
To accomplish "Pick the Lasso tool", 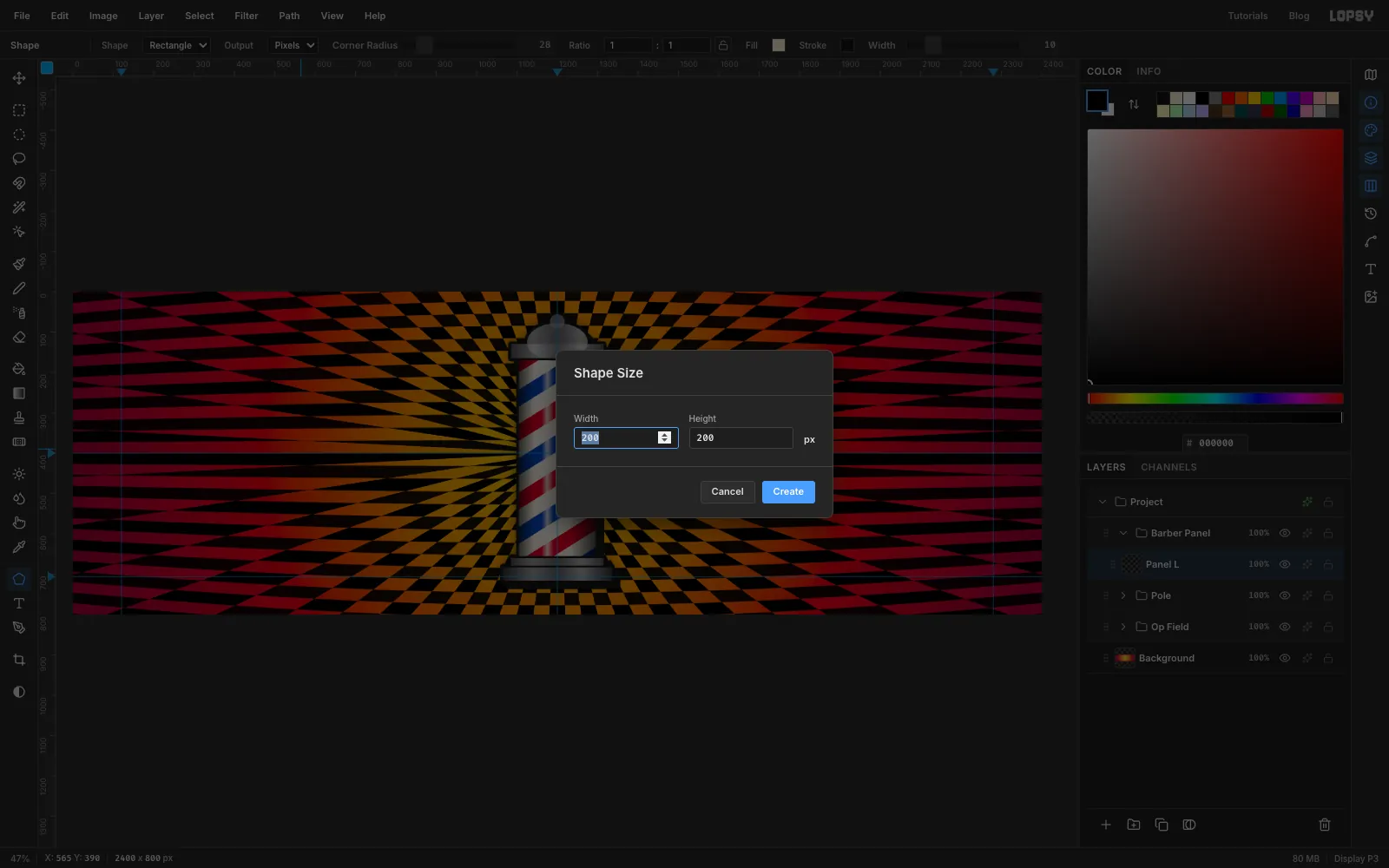I will click(18, 159).
